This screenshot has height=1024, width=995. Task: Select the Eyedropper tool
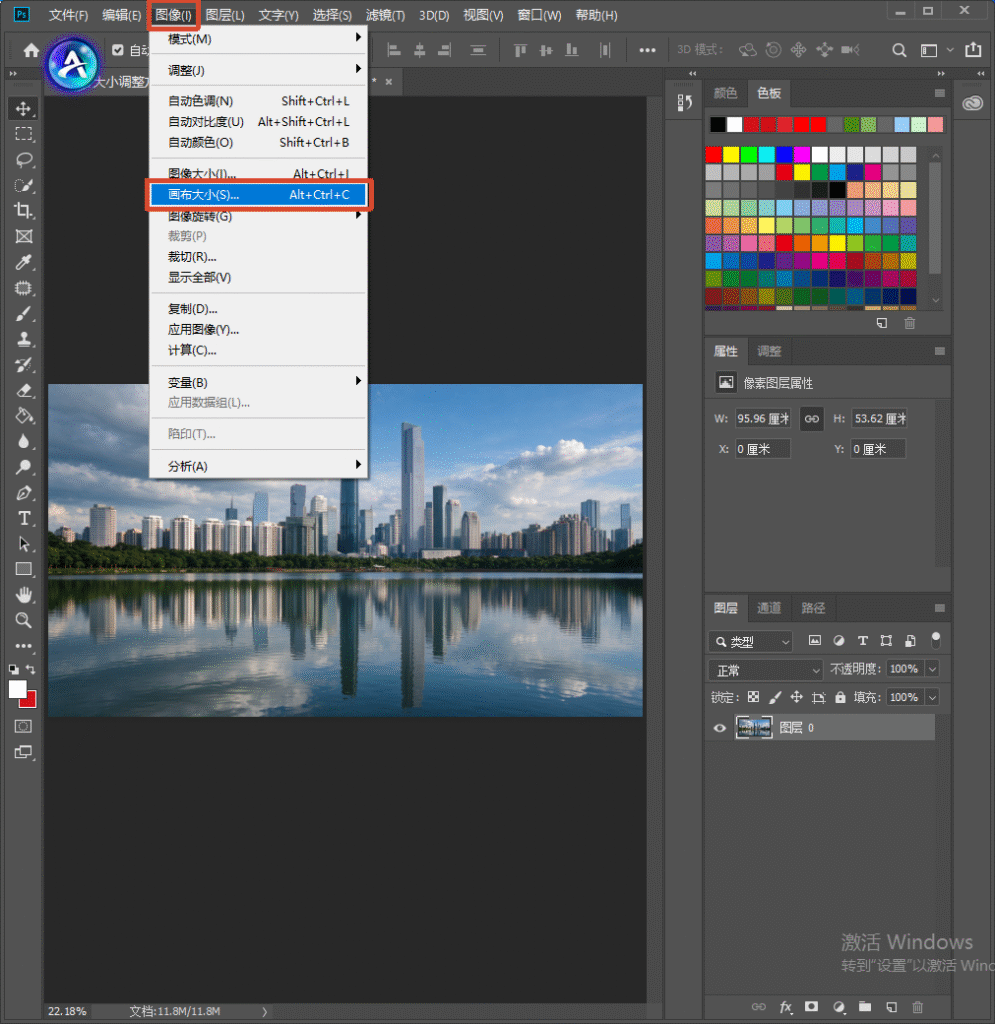[x=24, y=263]
